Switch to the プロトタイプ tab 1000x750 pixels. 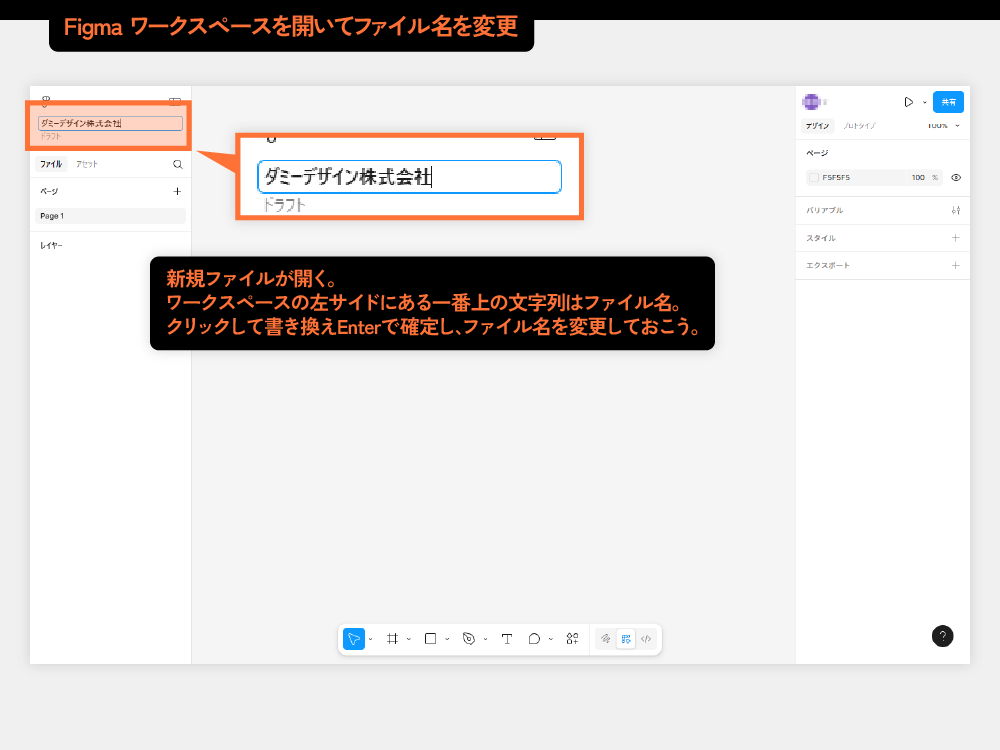860,126
